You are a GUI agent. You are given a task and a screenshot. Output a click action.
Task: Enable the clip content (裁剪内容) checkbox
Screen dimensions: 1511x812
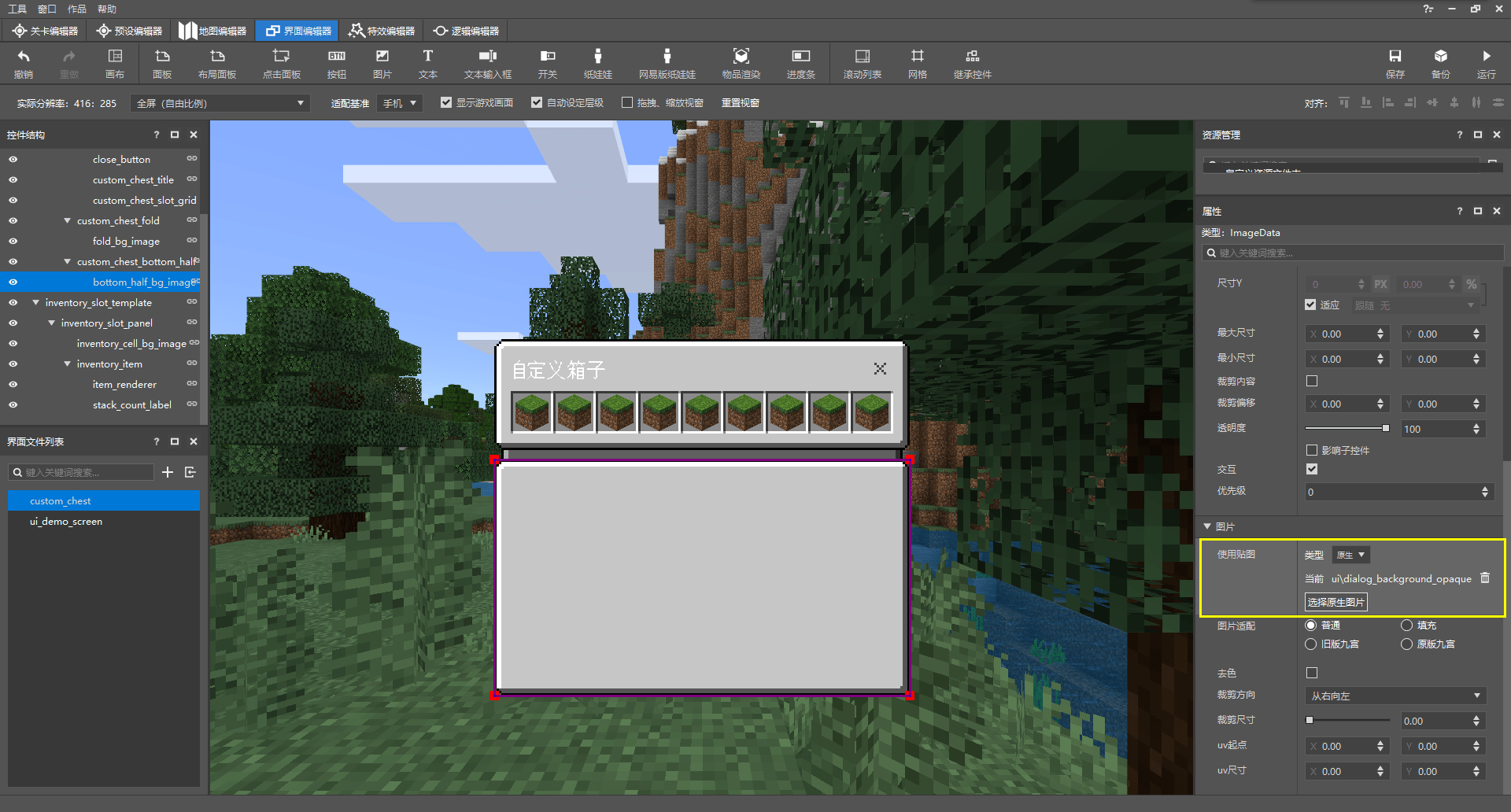[1312, 381]
